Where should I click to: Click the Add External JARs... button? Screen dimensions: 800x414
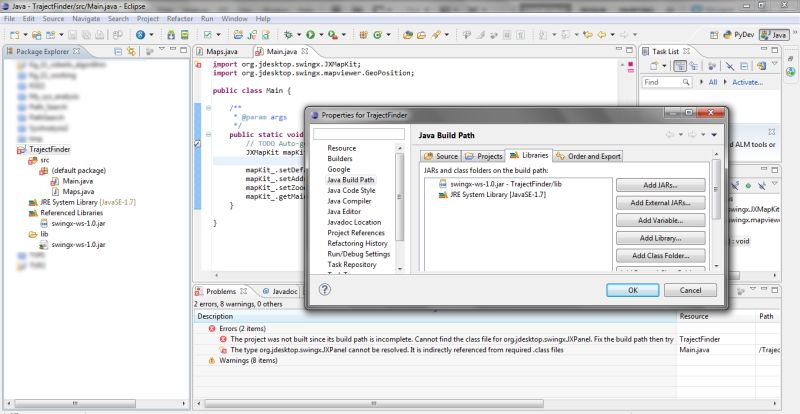click(x=660, y=203)
